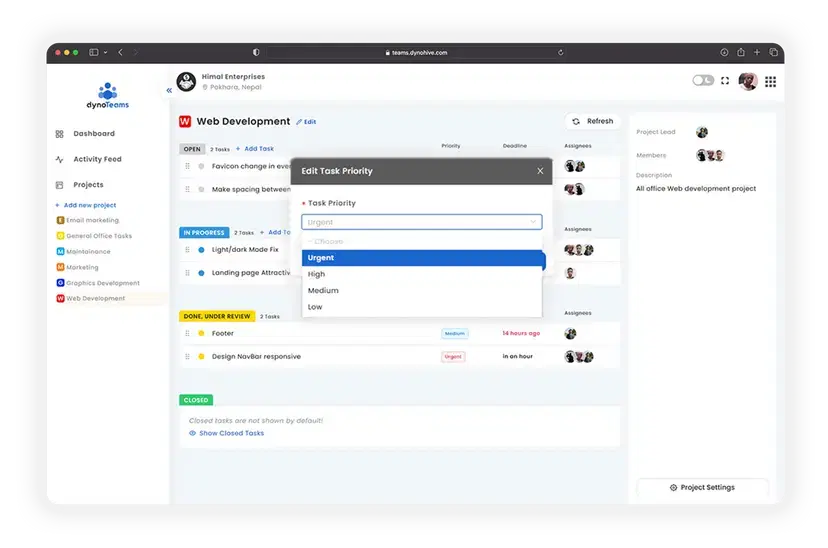Open the Footer task
Screen dimensions: 828x548
222,334
